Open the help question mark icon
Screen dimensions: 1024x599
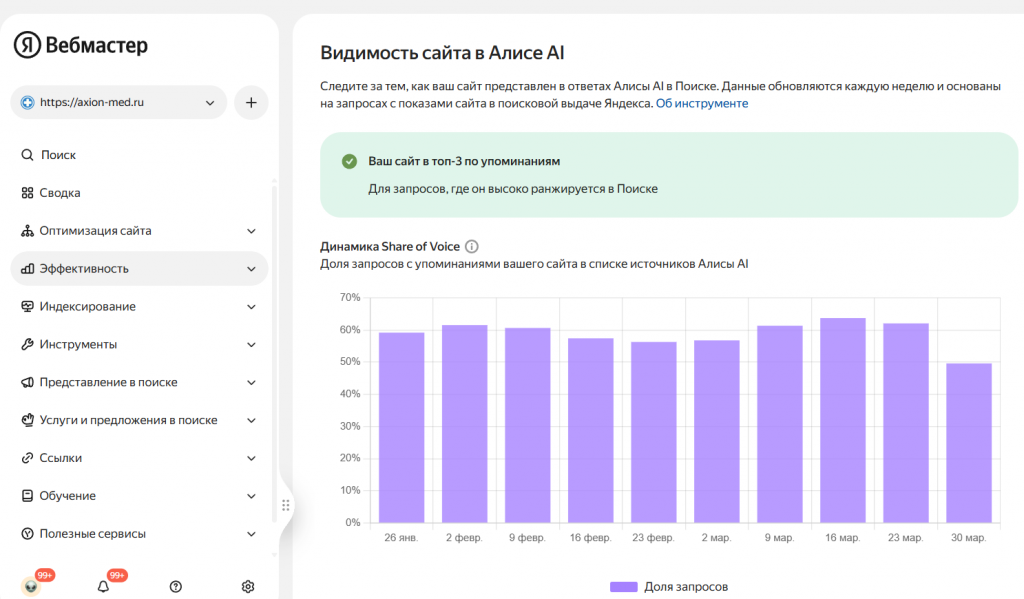(176, 587)
